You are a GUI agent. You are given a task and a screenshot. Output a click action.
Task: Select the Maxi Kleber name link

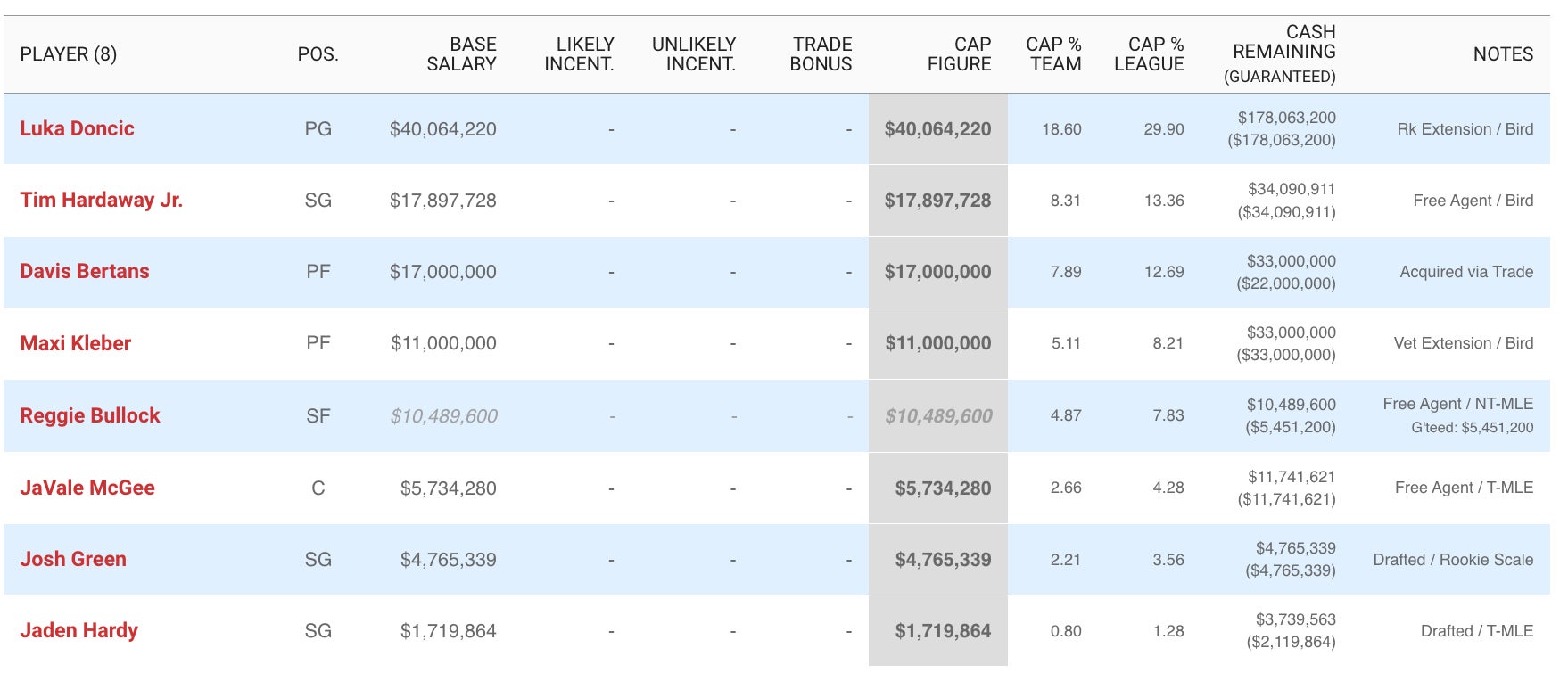click(76, 343)
